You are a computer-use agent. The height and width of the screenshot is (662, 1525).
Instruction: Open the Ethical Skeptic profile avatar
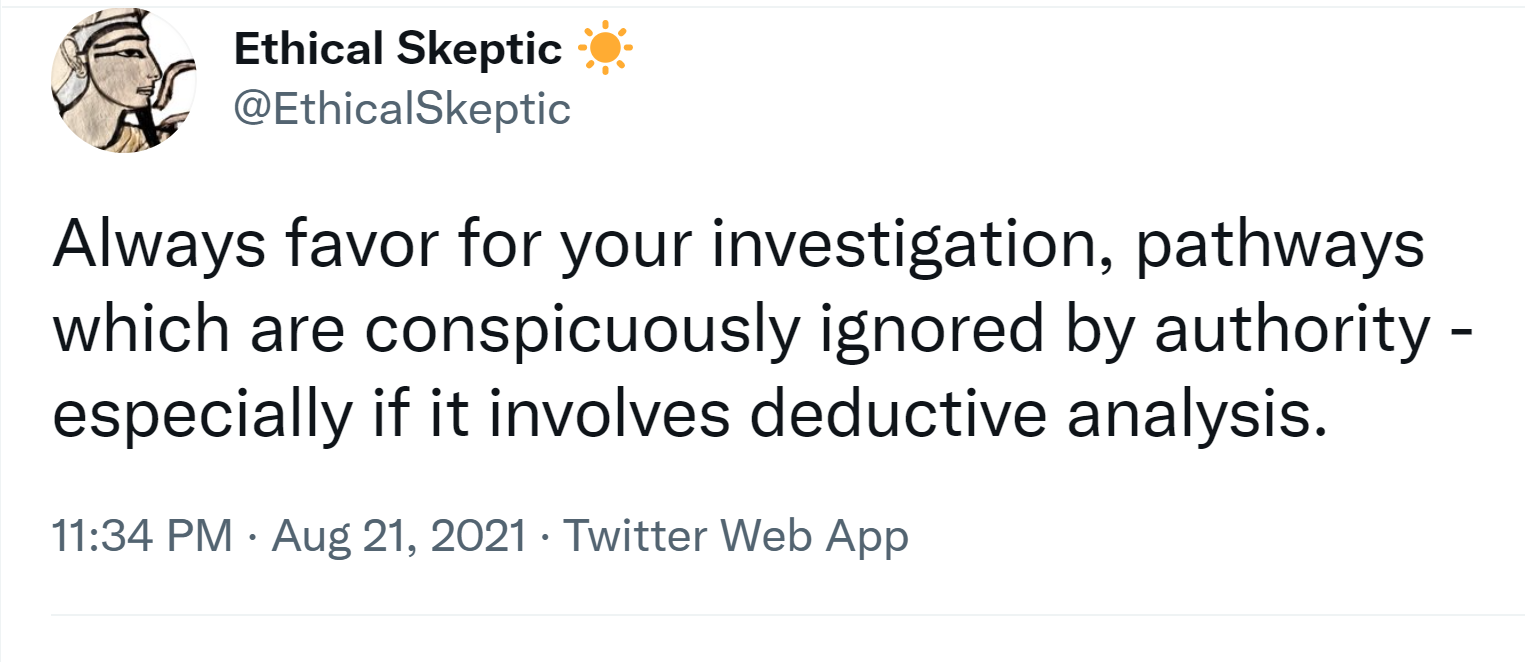point(124,82)
